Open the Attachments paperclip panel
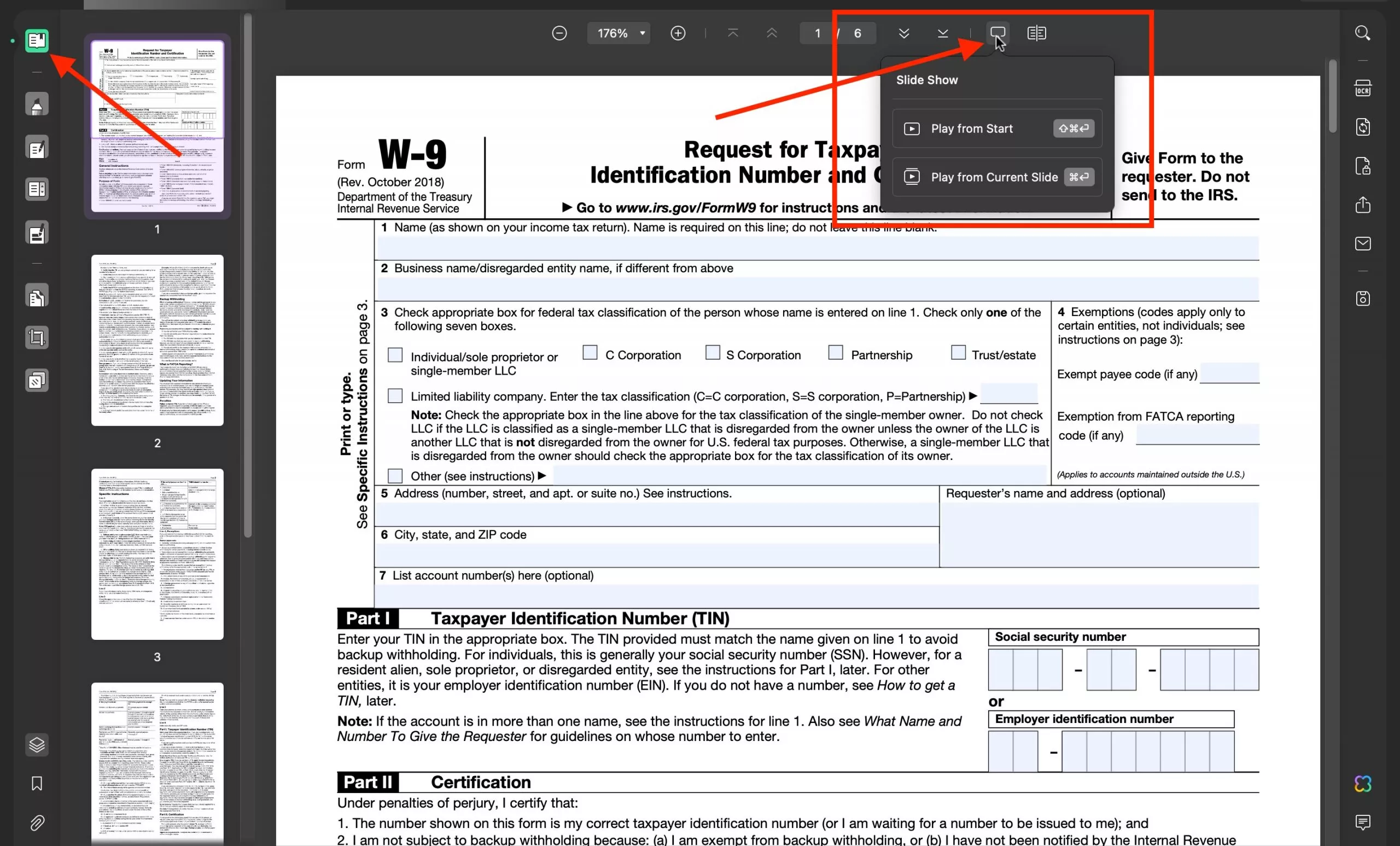1400x846 pixels. tap(37, 822)
